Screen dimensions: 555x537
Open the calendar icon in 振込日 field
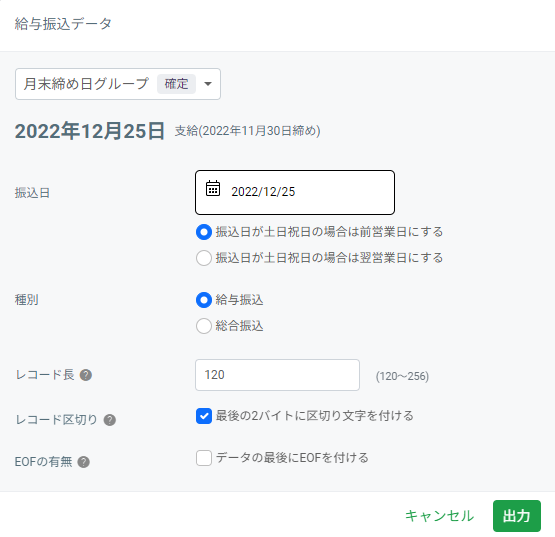[213, 188]
